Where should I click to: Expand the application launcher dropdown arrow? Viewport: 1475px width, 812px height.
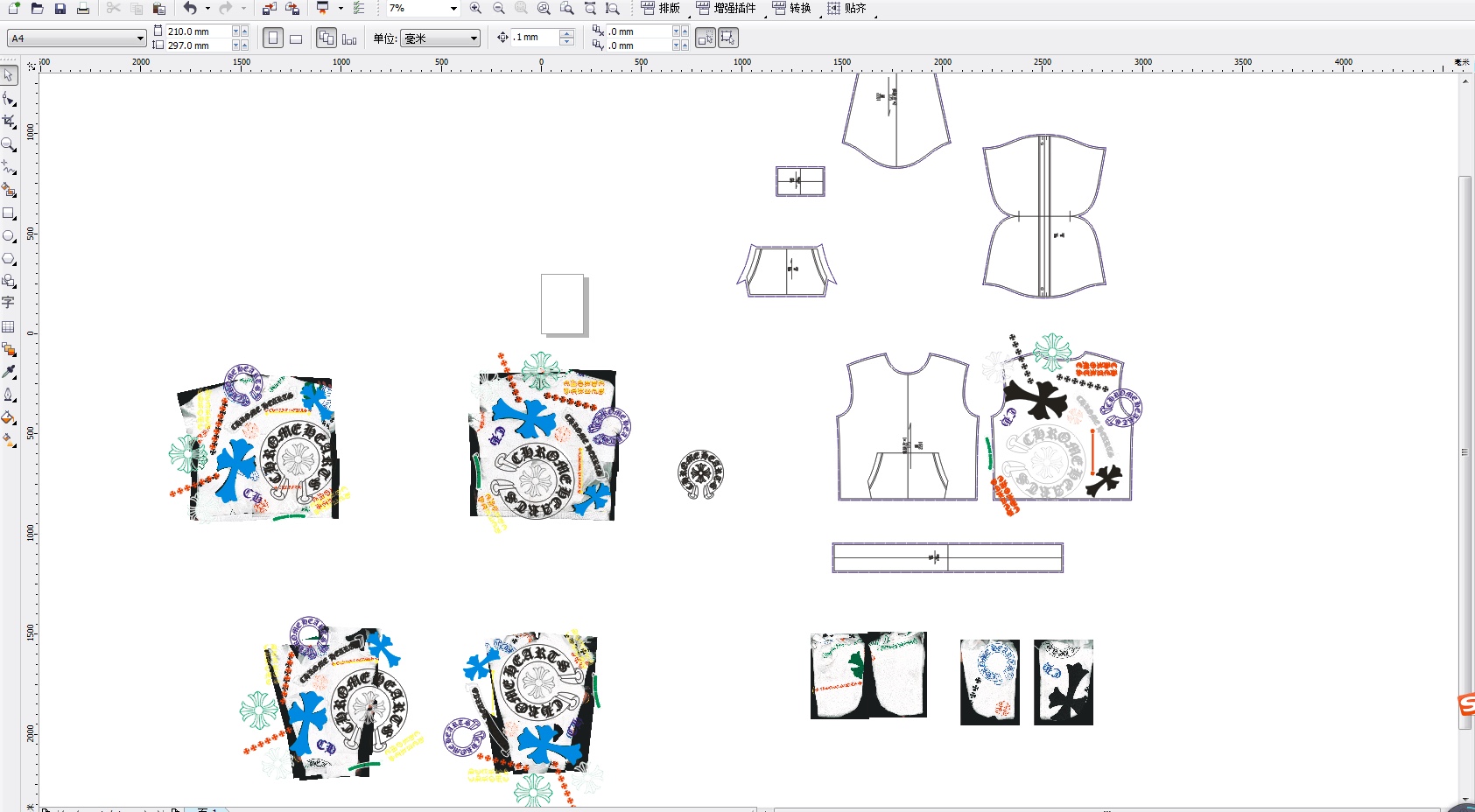341,9
